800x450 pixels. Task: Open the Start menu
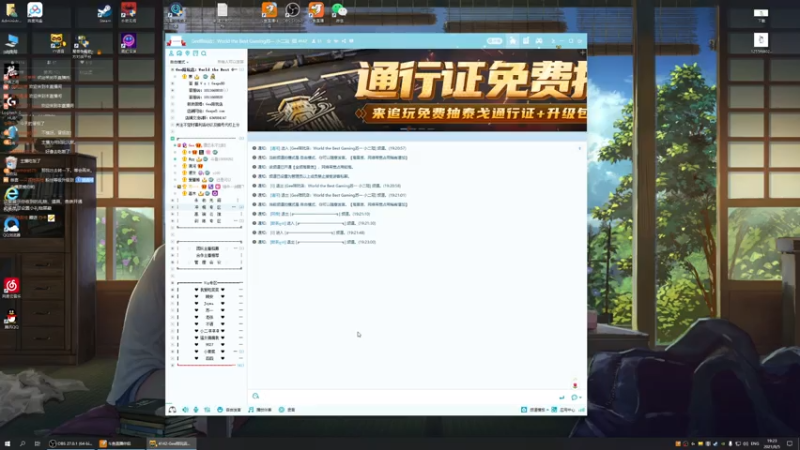(7, 443)
